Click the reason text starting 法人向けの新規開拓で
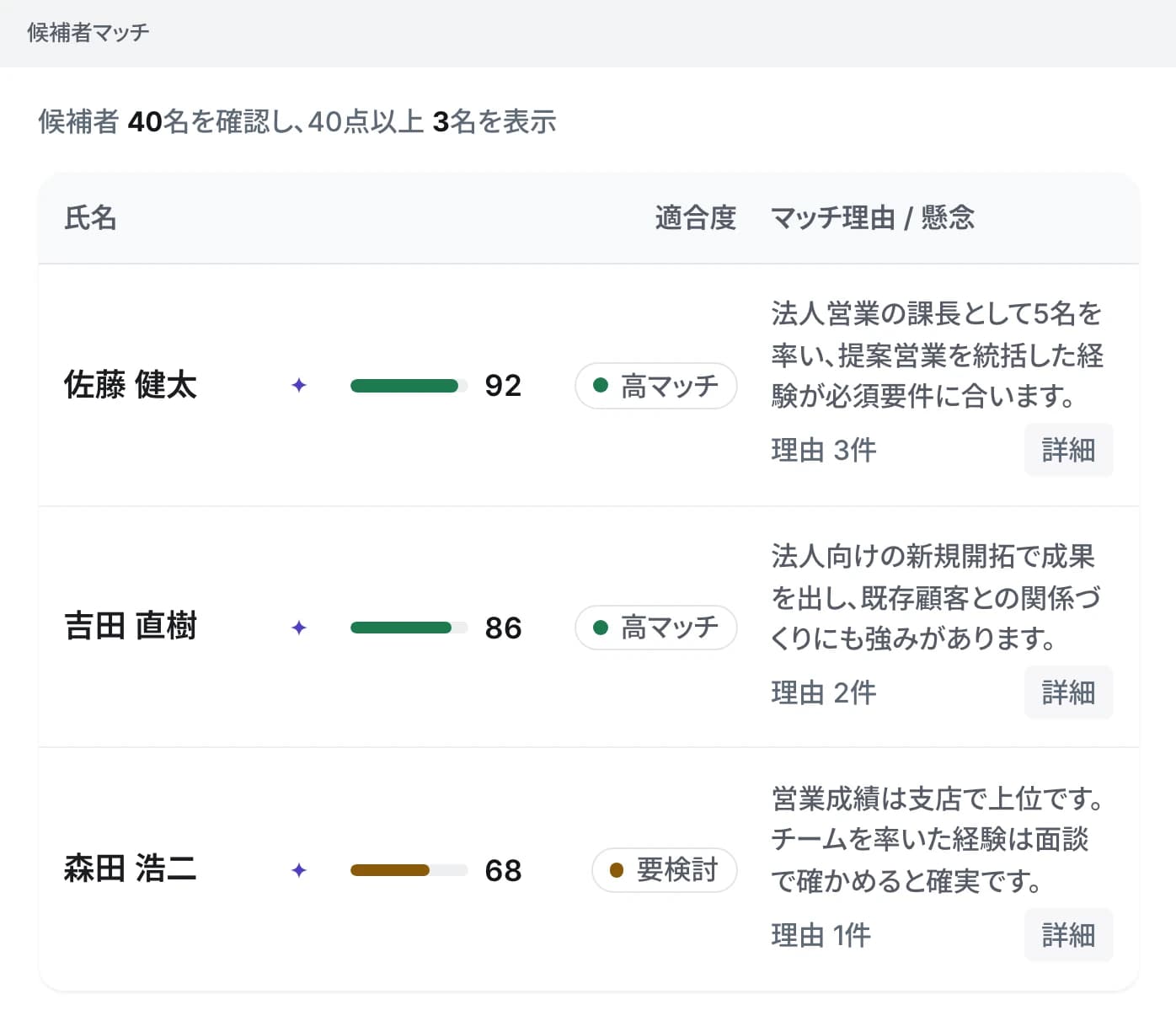 tap(936, 597)
